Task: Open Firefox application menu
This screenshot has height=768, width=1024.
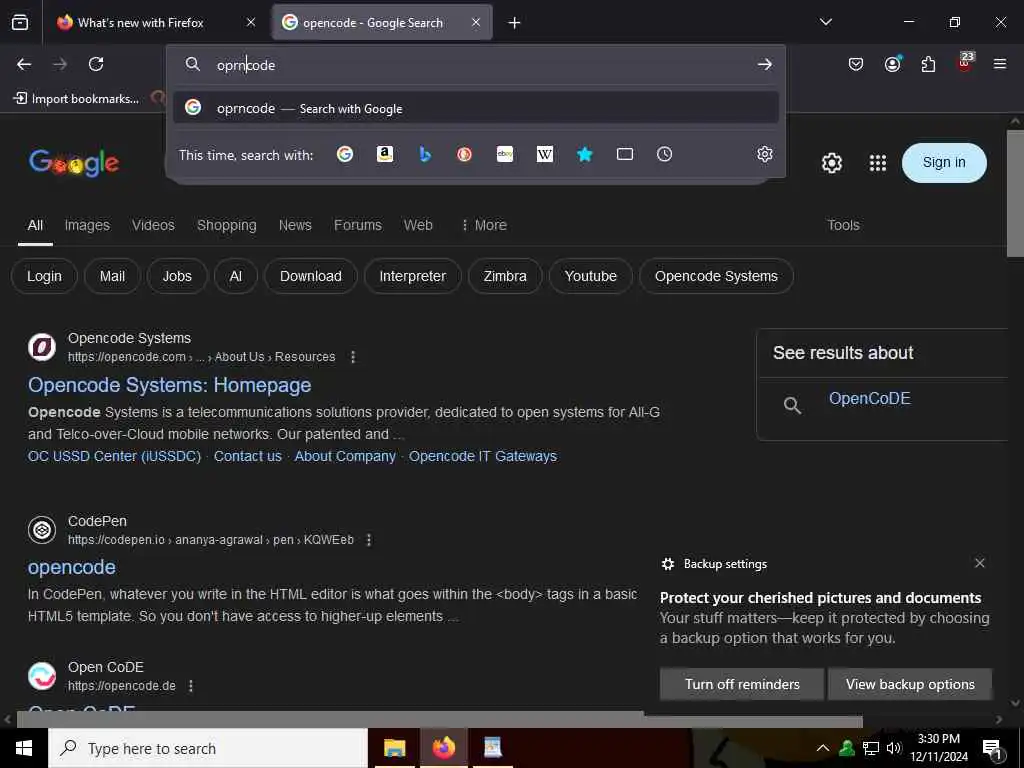Action: [999, 64]
